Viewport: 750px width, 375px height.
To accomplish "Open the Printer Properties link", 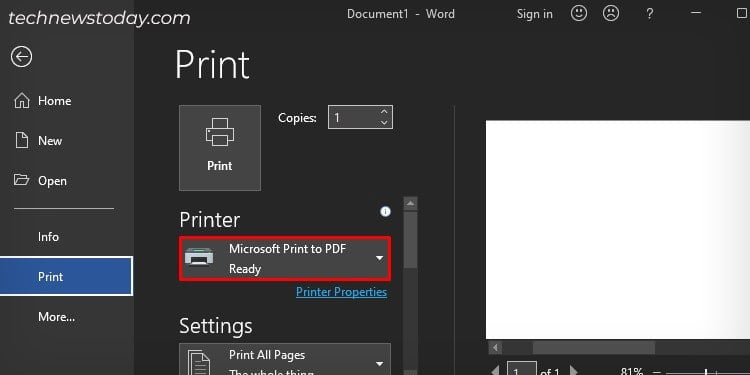I will [342, 292].
